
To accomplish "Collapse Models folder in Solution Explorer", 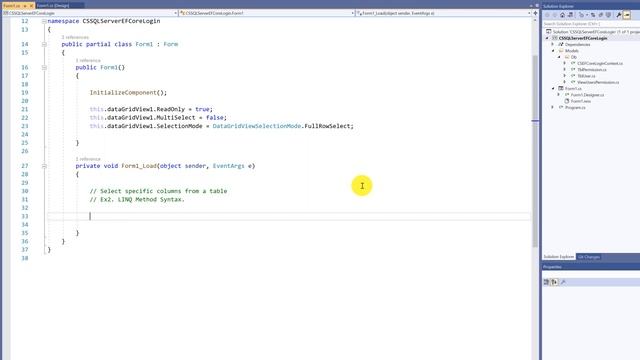I will 553,51.
